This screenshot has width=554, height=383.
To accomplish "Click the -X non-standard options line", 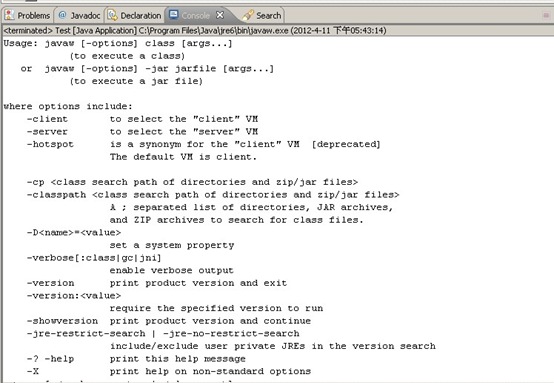I will 169,371.
